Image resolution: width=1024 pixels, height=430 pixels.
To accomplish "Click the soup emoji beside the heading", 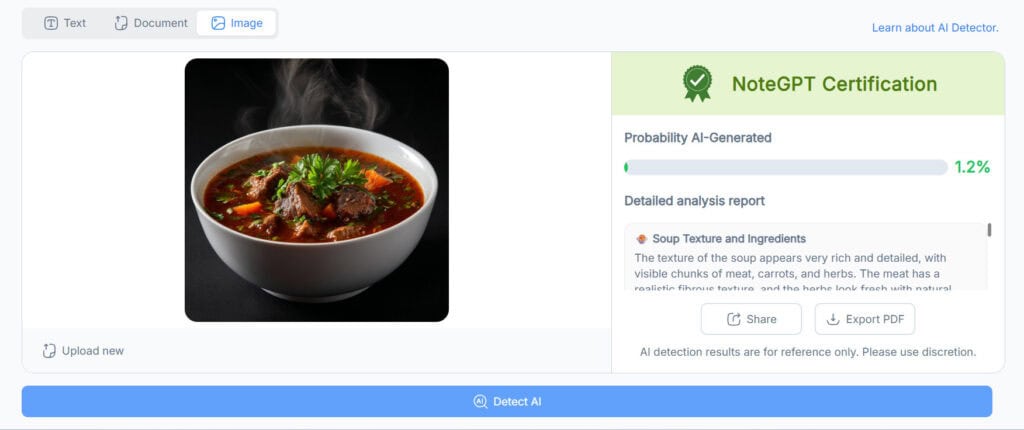I will pos(641,239).
